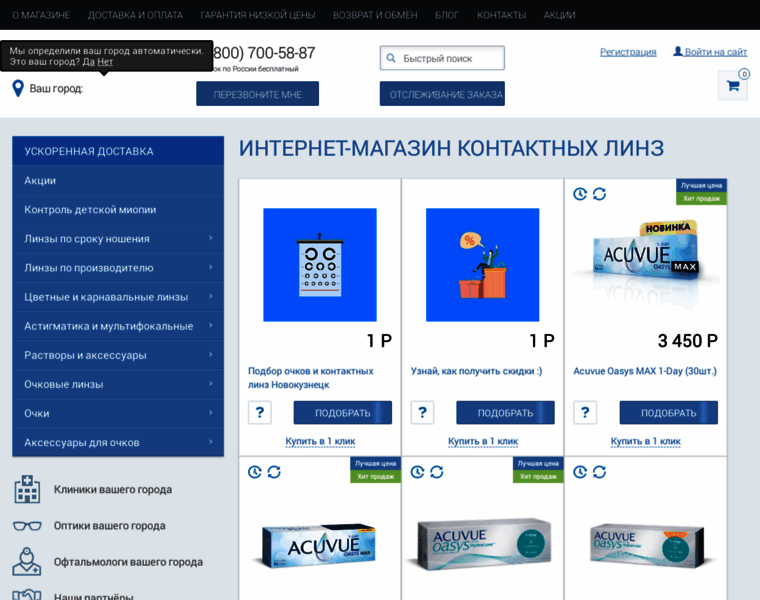This screenshot has height=600, width=760.
Task: Open the shopping cart icon
Action: [732, 86]
